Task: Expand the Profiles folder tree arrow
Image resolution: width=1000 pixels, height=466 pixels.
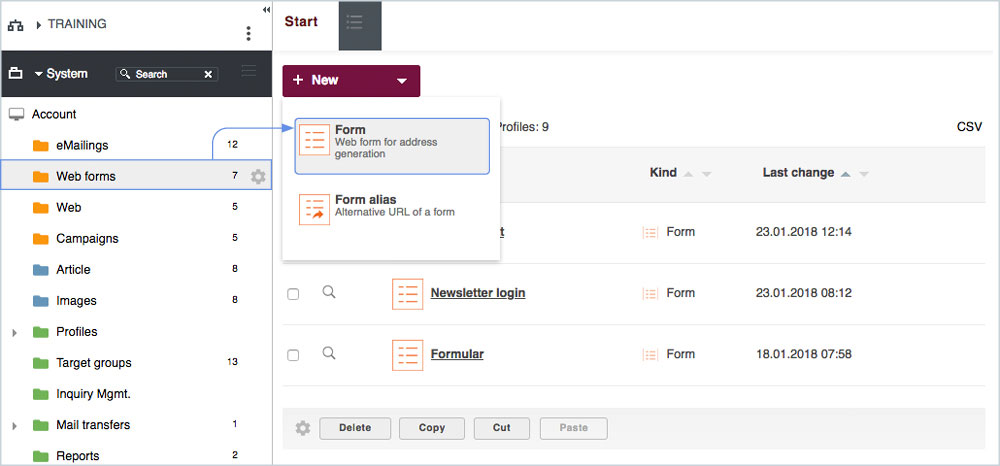Action: coord(15,332)
